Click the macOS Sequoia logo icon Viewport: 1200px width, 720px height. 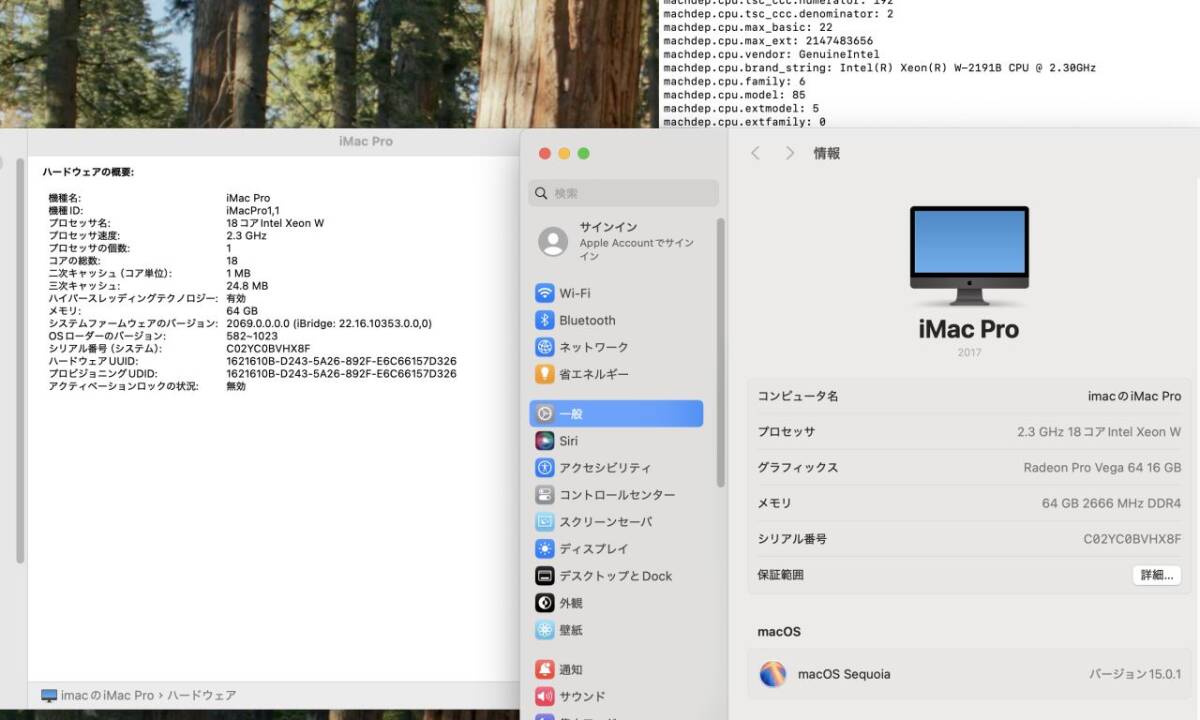(773, 674)
